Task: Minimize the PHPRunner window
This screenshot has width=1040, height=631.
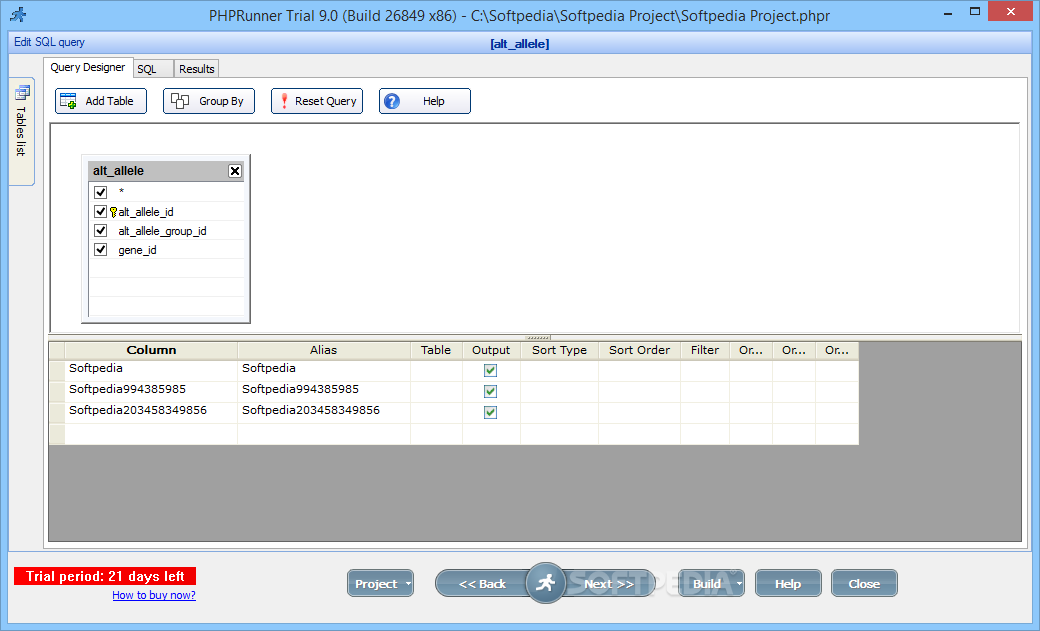Action: coord(948,13)
